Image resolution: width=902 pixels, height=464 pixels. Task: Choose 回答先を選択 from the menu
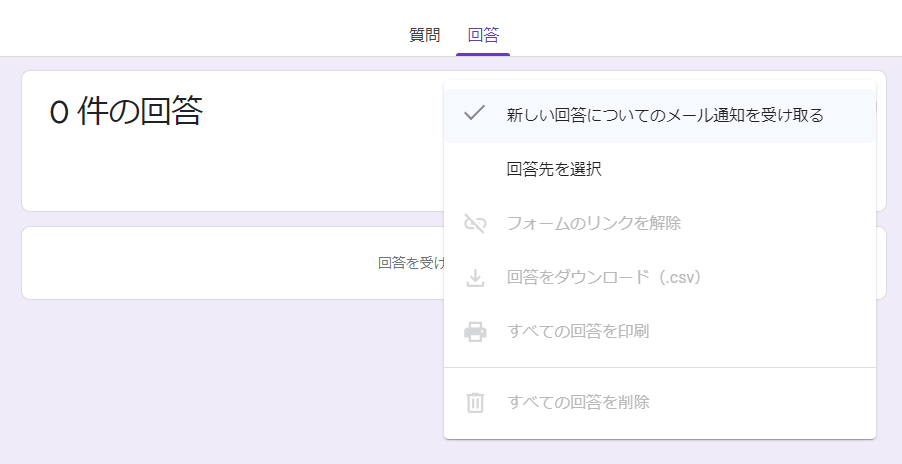pos(660,169)
